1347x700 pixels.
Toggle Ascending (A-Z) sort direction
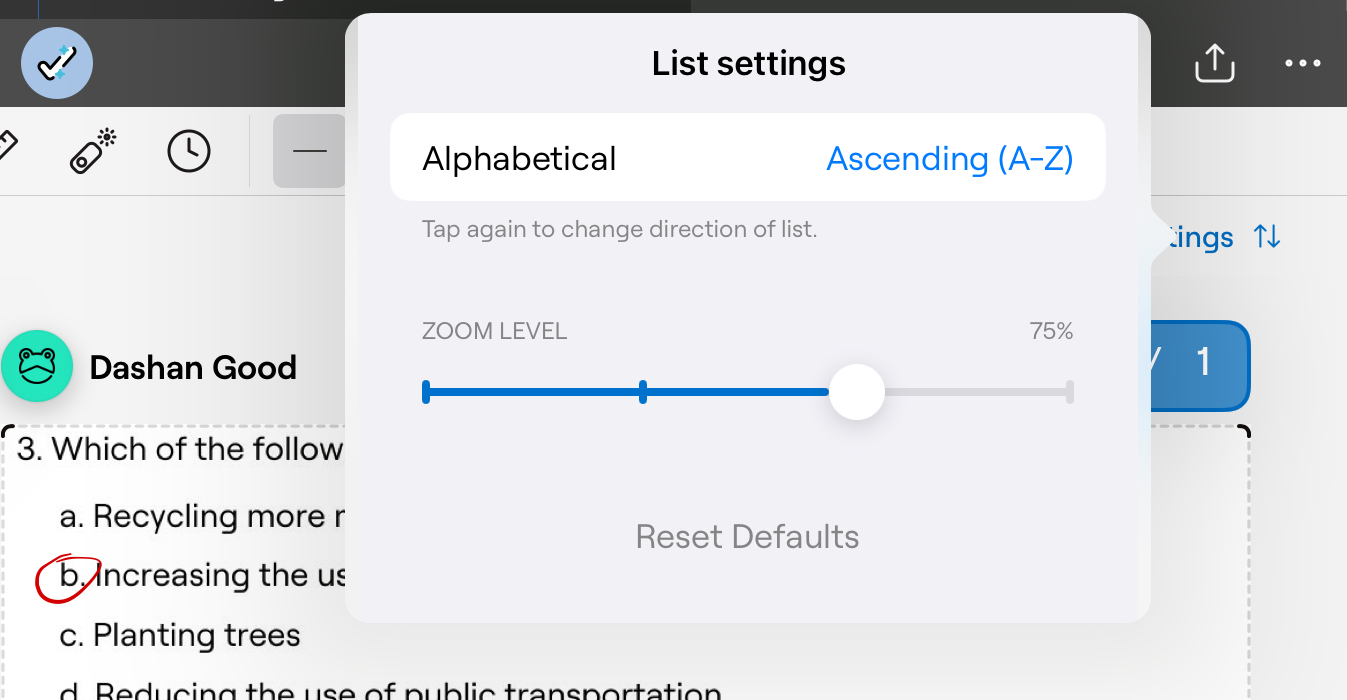[949, 159]
